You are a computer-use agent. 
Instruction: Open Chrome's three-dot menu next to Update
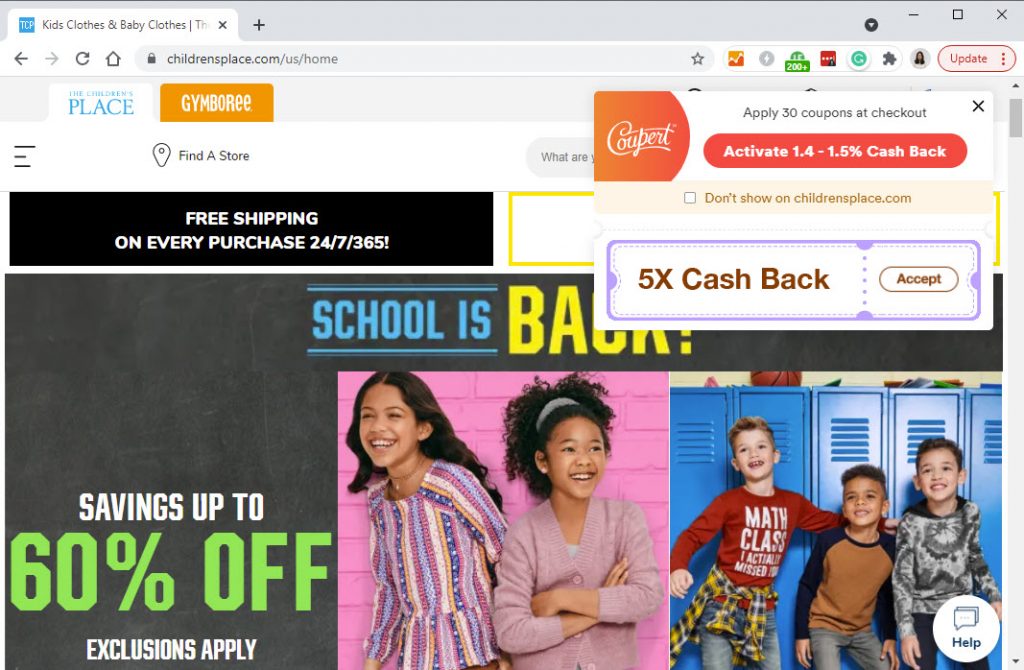pyautogui.click(x=1004, y=59)
